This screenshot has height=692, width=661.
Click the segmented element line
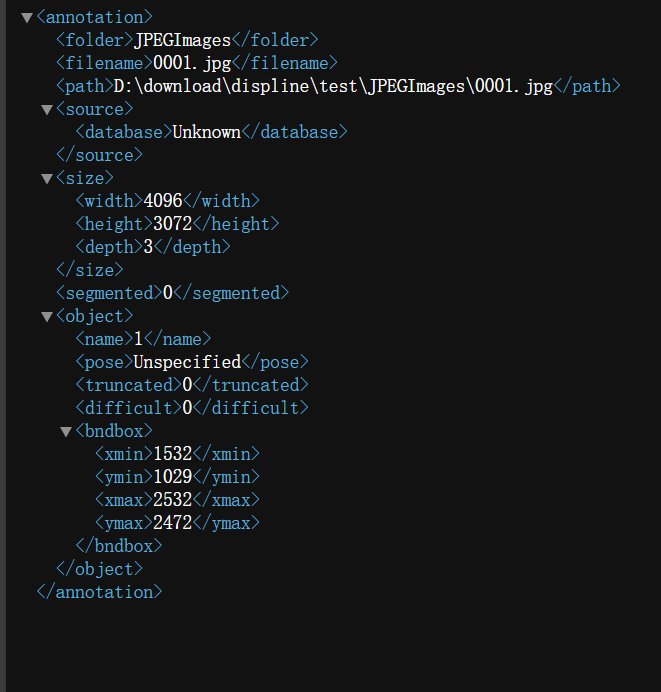[173, 293]
